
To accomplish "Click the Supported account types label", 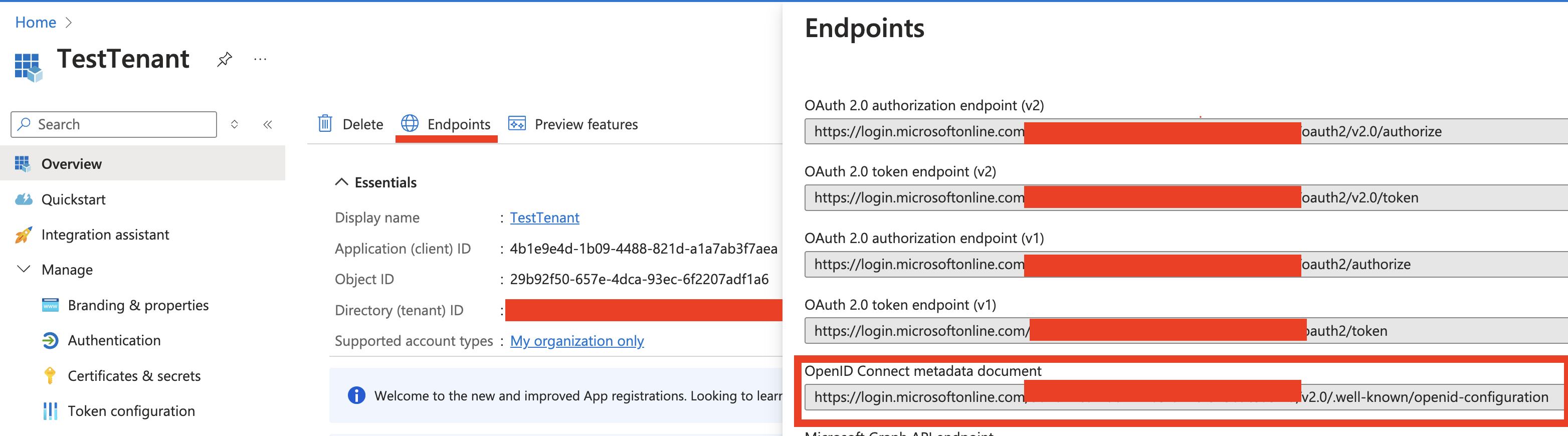I will pyautogui.click(x=414, y=340).
